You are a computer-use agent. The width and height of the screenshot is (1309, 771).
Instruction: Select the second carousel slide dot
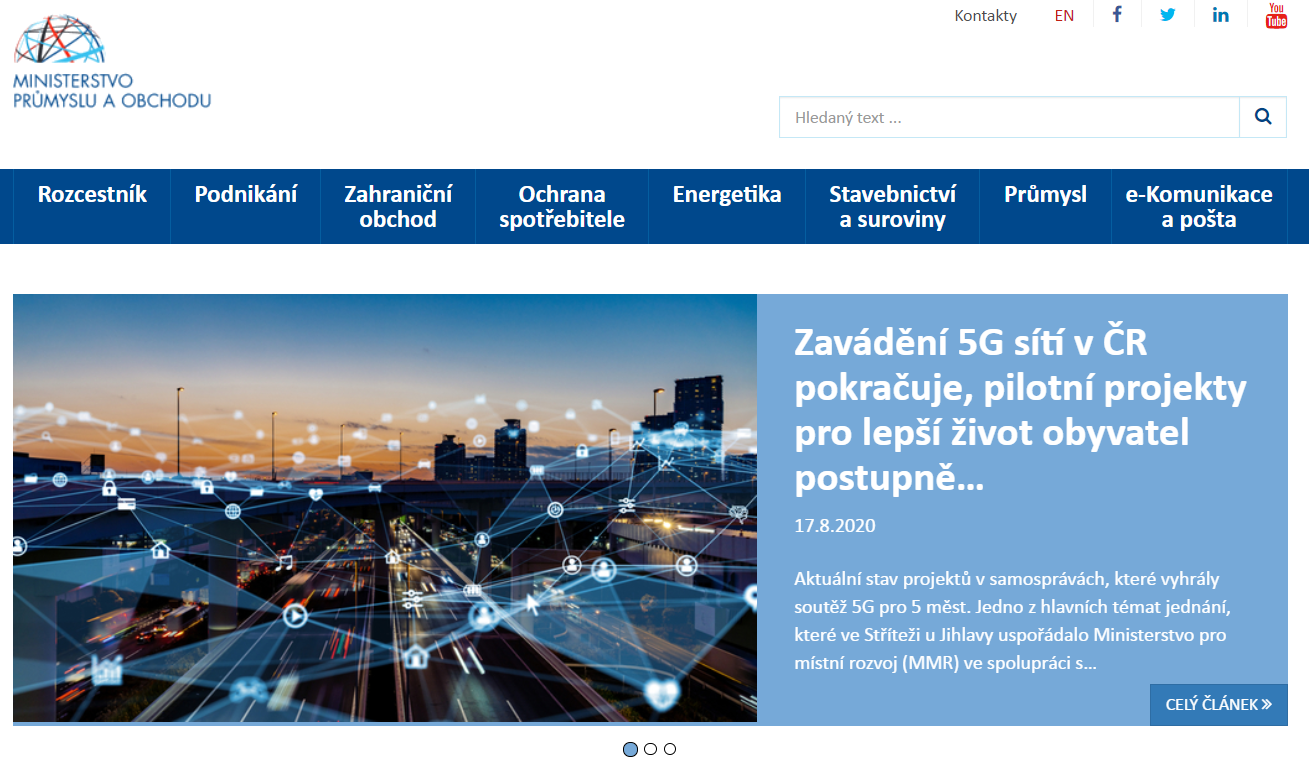pos(650,749)
